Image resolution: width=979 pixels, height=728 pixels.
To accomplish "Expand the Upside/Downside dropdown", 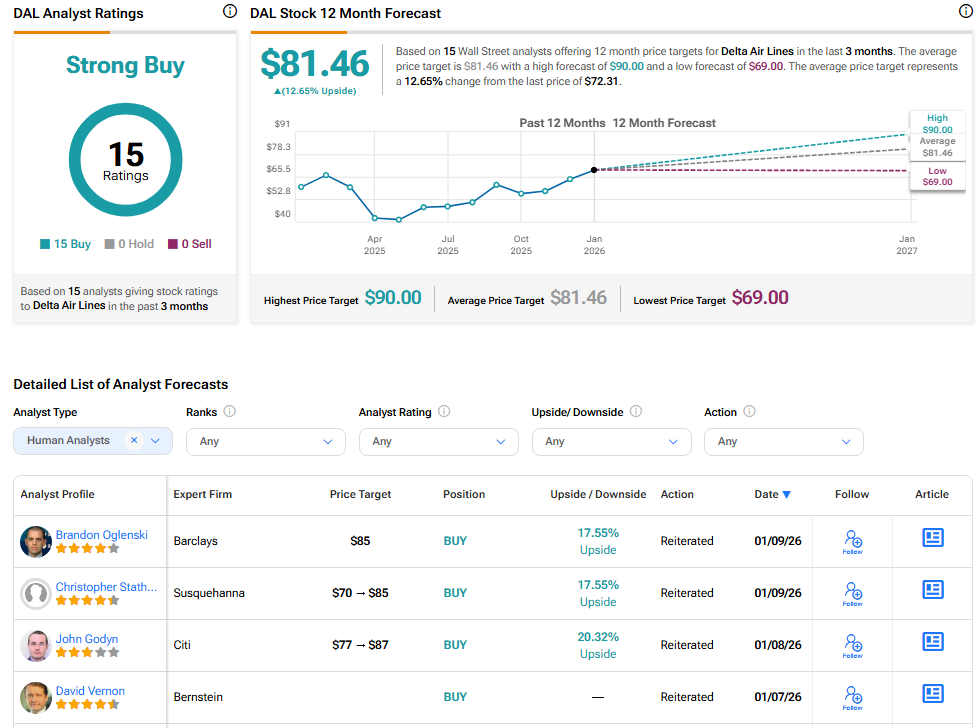I will click(x=610, y=442).
